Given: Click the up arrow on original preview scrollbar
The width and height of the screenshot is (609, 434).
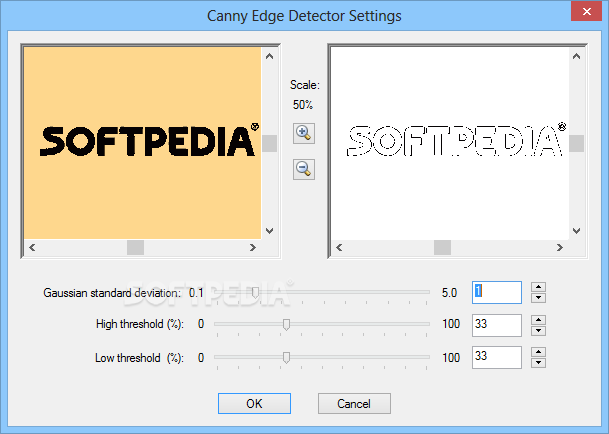Looking at the screenshot, I should (x=270, y=56).
